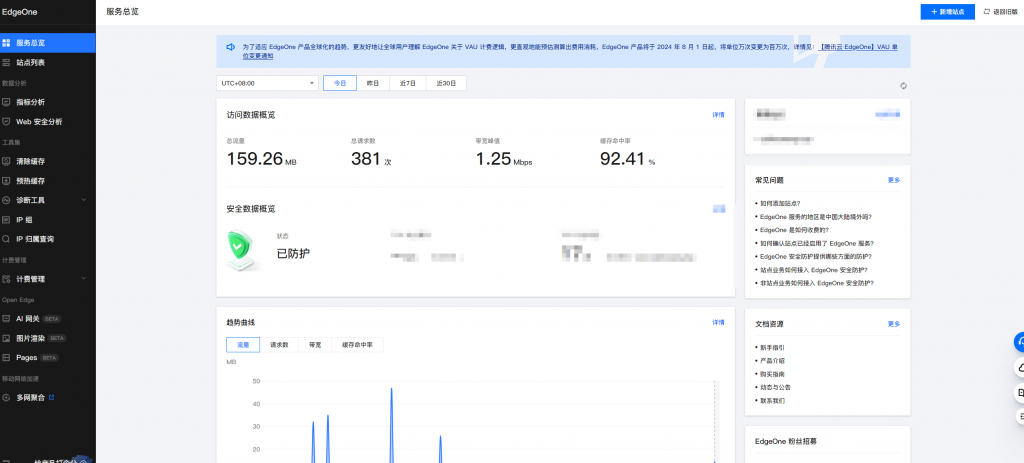Click the 预热缓存 icon in sidebar
The height and width of the screenshot is (463, 1024).
click(x=6, y=181)
